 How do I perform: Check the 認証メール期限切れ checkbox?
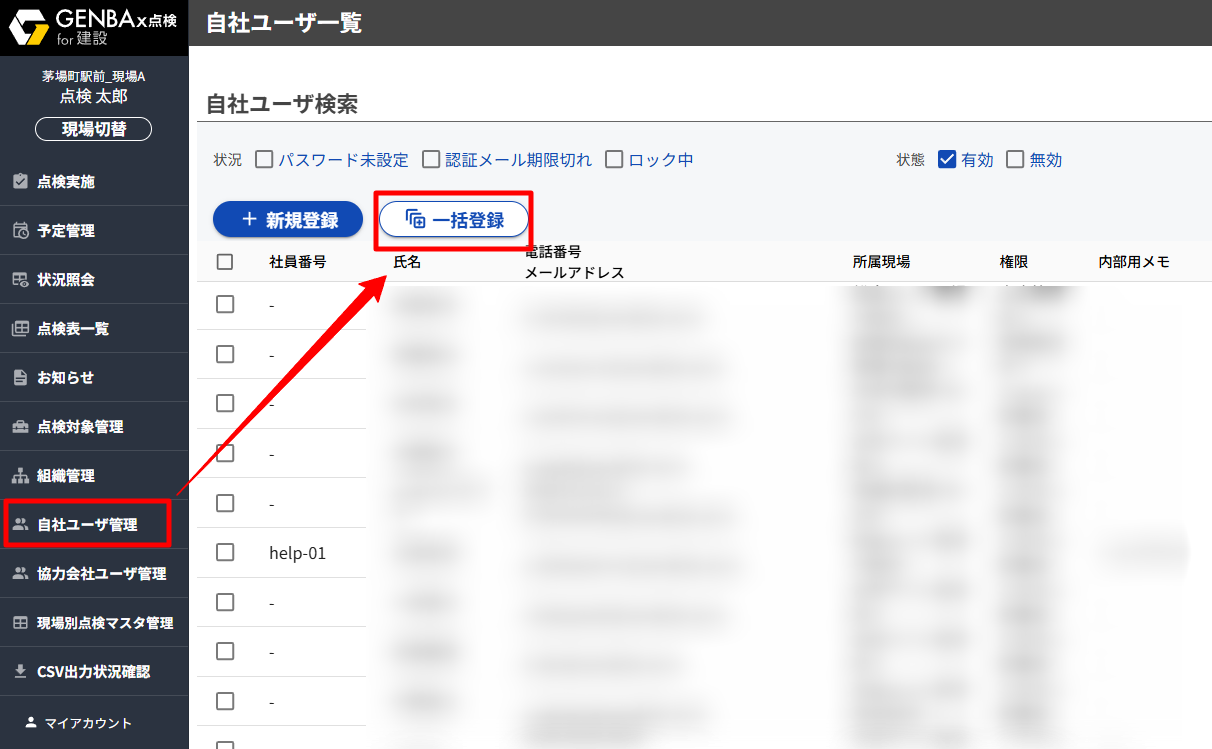tap(431, 160)
